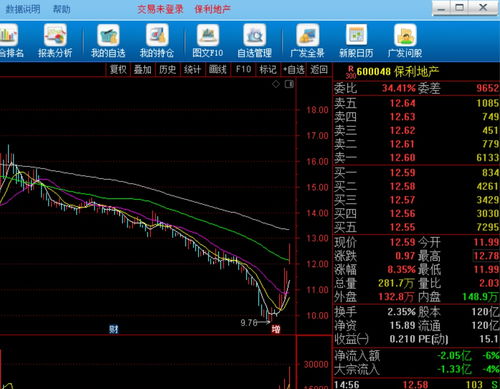Click the 9.70 low price label
This screenshot has height=389, width=500.
[x=249, y=323]
